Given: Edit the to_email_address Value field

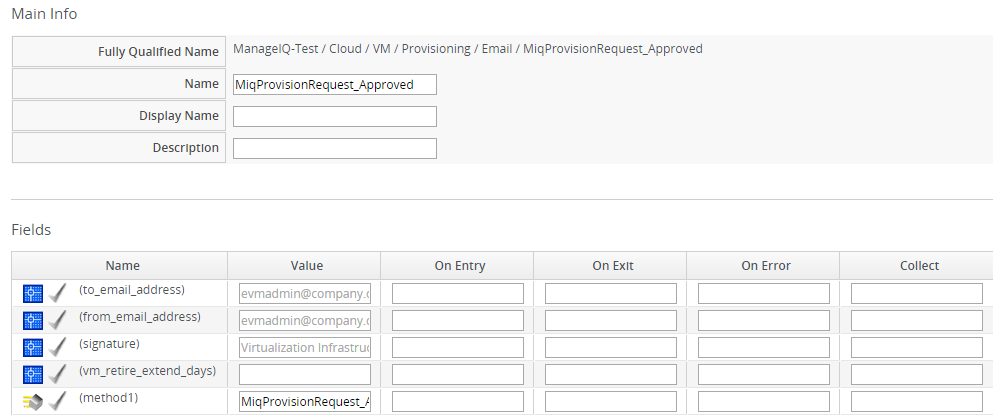Looking at the screenshot, I should [305, 294].
